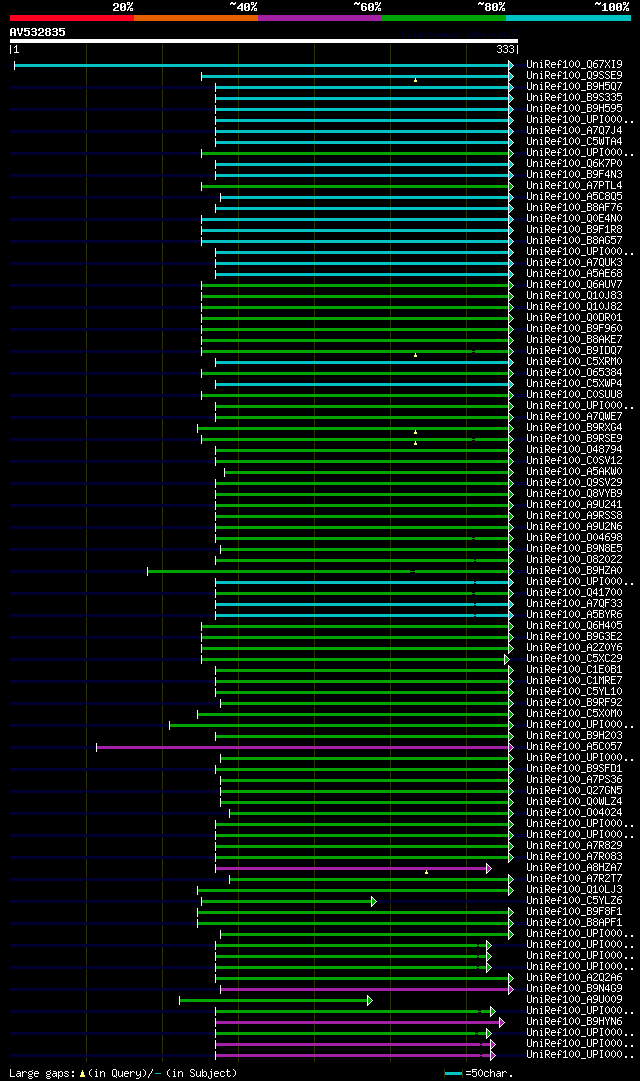The height and width of the screenshot is (1081, 640).
Task: Open the UniRef100_B9F4N3 hit link
Action: point(574,175)
